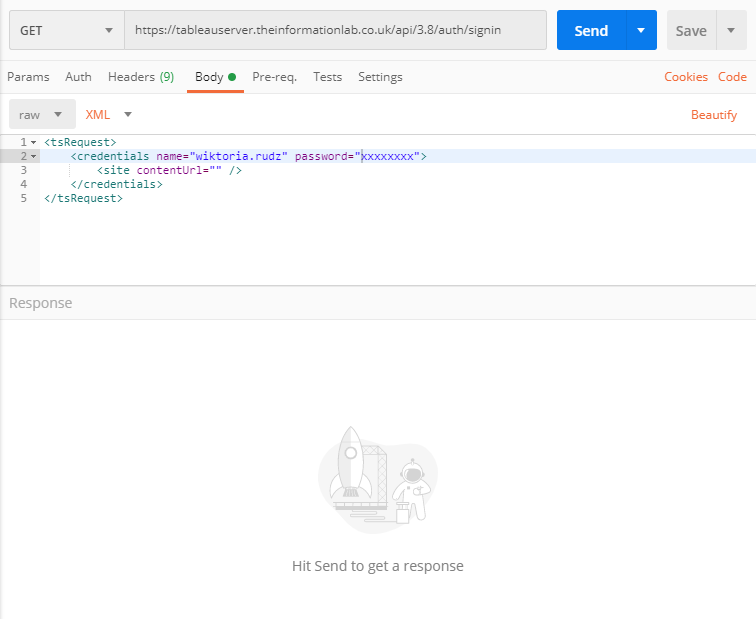Switch to the Tests tab
The height and width of the screenshot is (619, 756).
pyautogui.click(x=327, y=77)
